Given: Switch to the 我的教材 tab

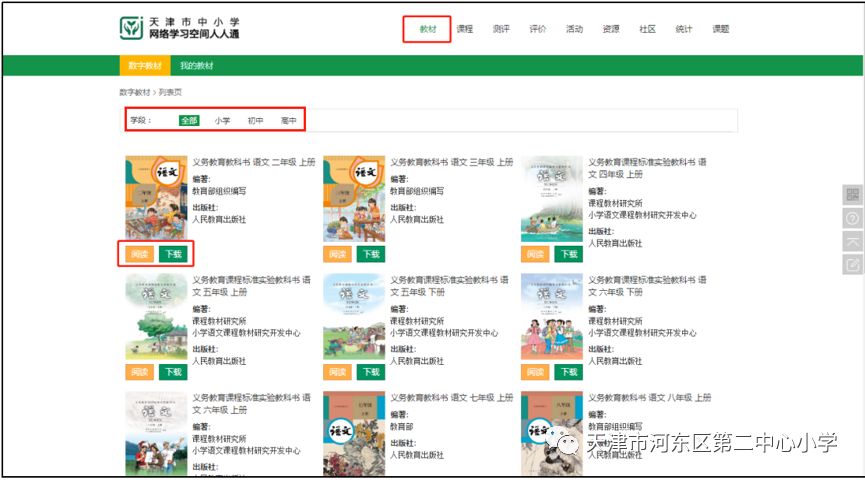Looking at the screenshot, I should point(196,66).
